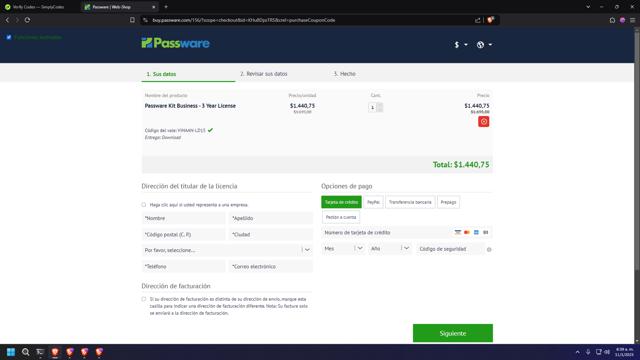Image resolution: width=640 pixels, height=360 pixels.
Task: Remove the product with the red delete icon
Action: [x=484, y=121]
